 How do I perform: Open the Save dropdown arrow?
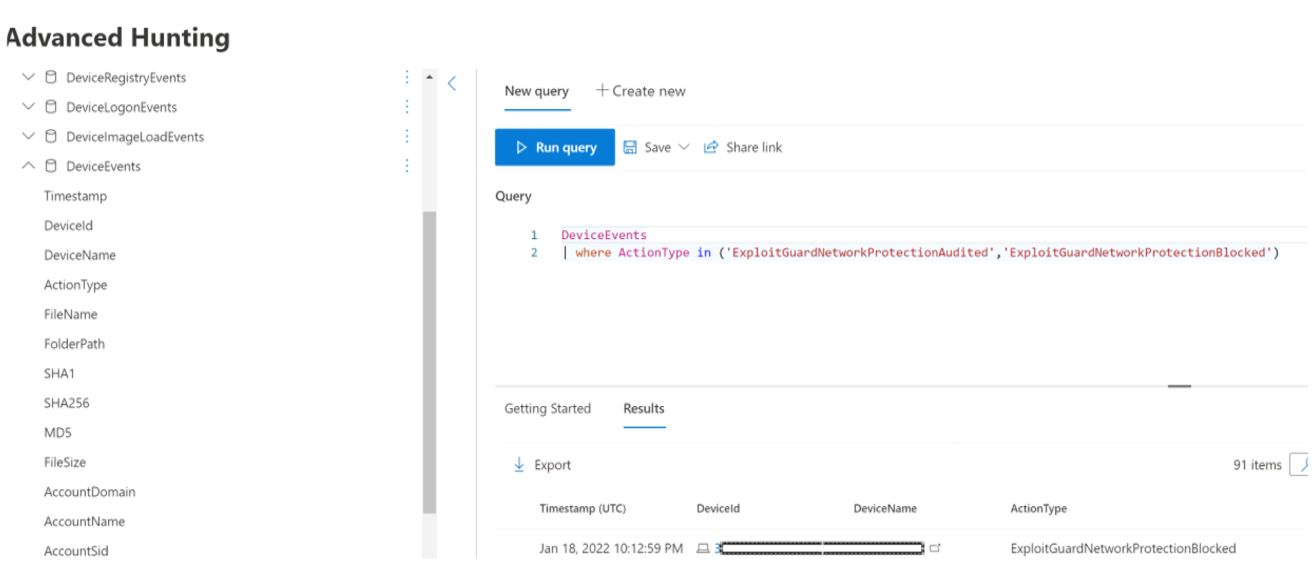[684, 147]
